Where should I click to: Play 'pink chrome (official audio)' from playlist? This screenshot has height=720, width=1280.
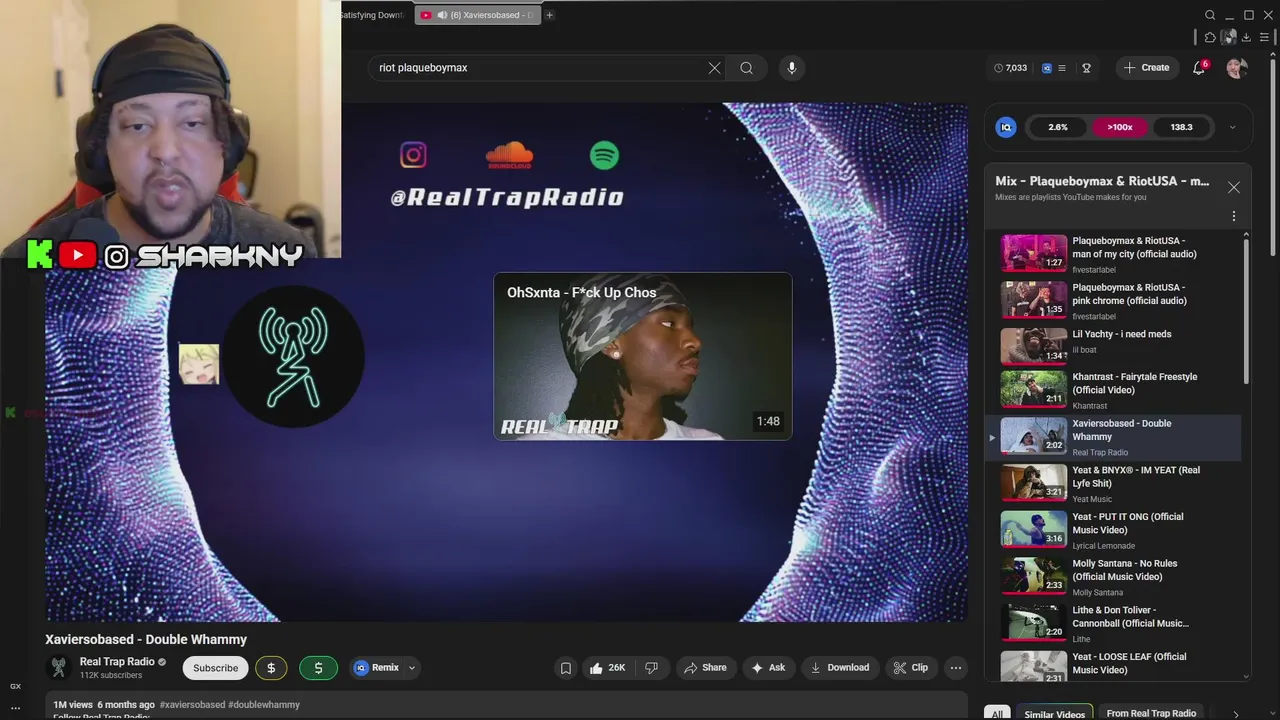click(x=1120, y=300)
